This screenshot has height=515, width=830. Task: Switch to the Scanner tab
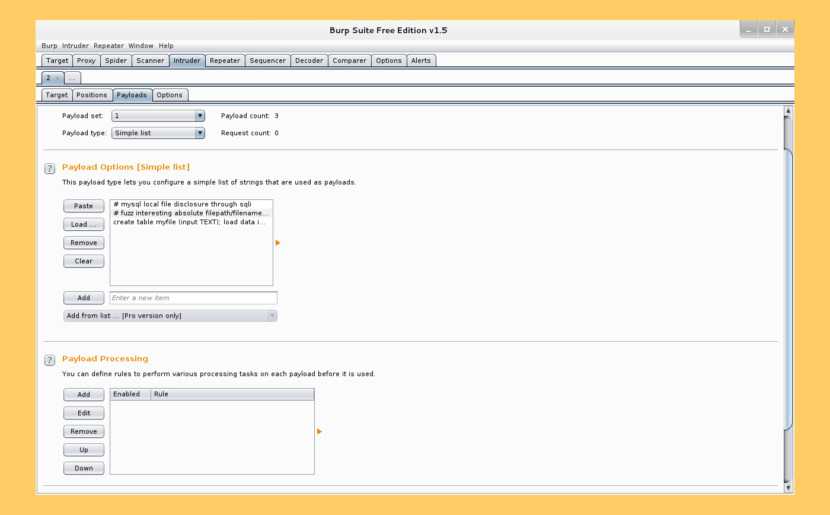(x=150, y=60)
